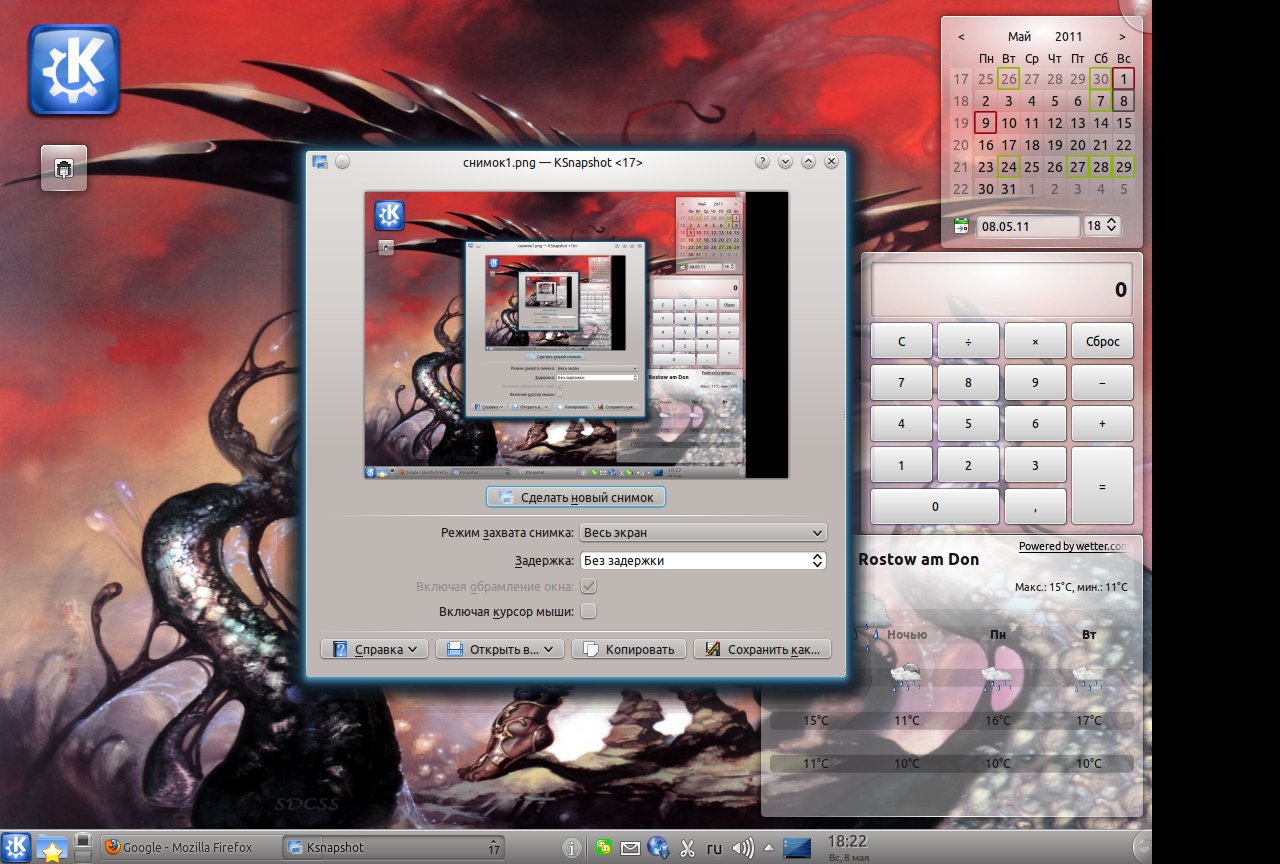Open the mail envelope tray icon
This screenshot has height=864, width=1280.
pos(630,848)
